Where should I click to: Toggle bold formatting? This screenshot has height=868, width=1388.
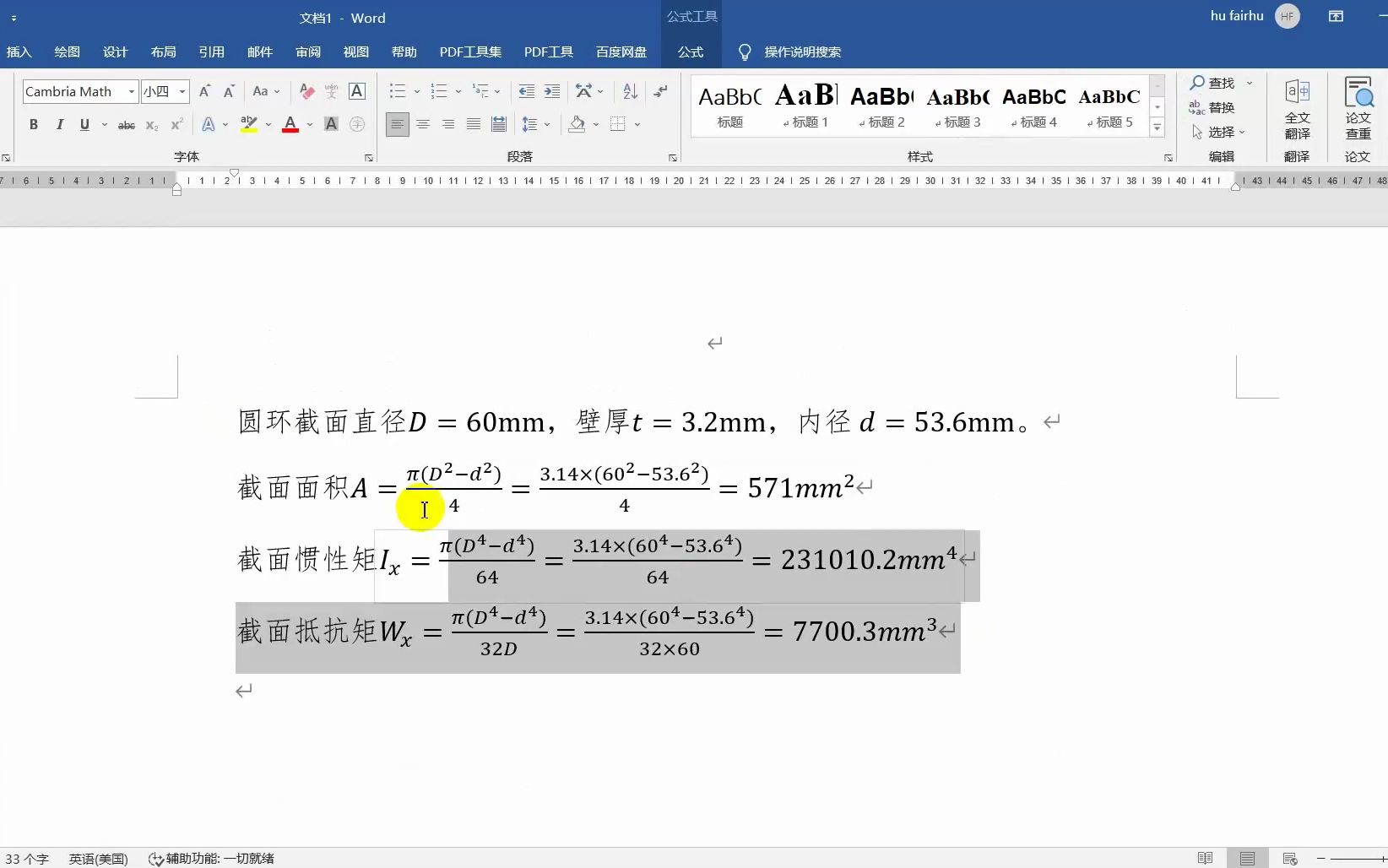coord(34,125)
